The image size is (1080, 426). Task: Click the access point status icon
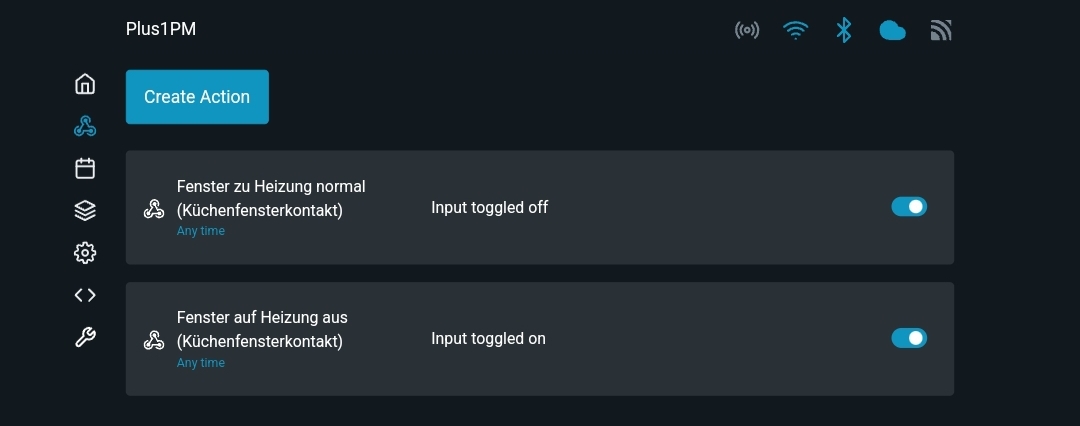tap(747, 30)
